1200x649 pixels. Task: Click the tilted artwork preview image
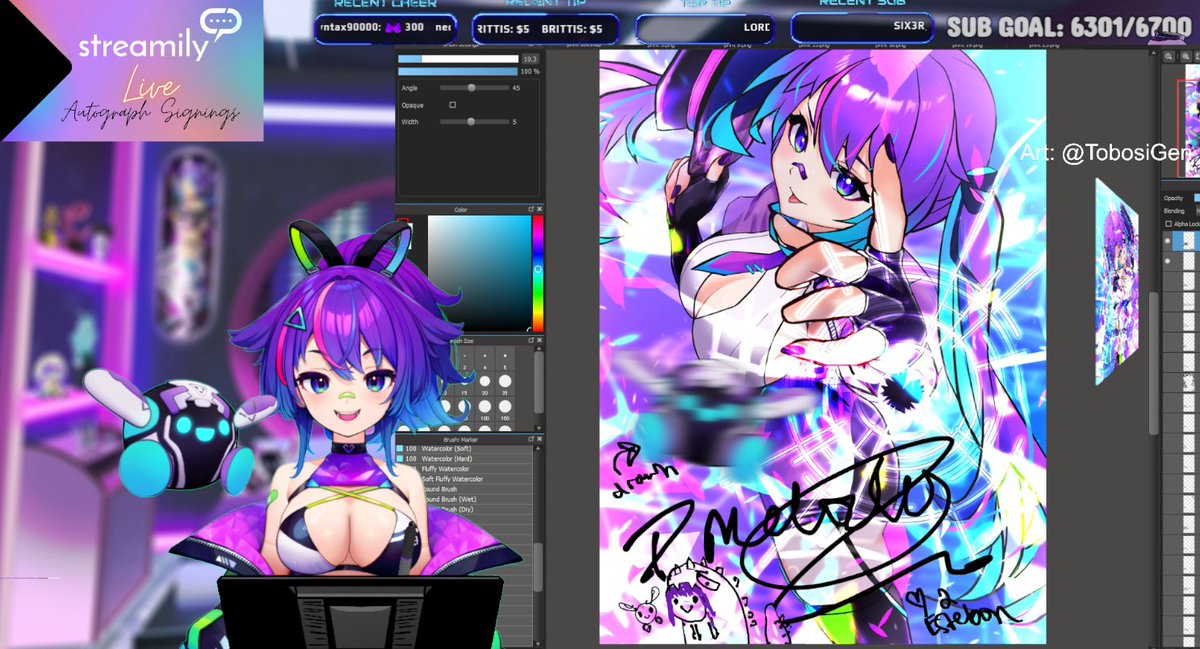coord(1117,282)
